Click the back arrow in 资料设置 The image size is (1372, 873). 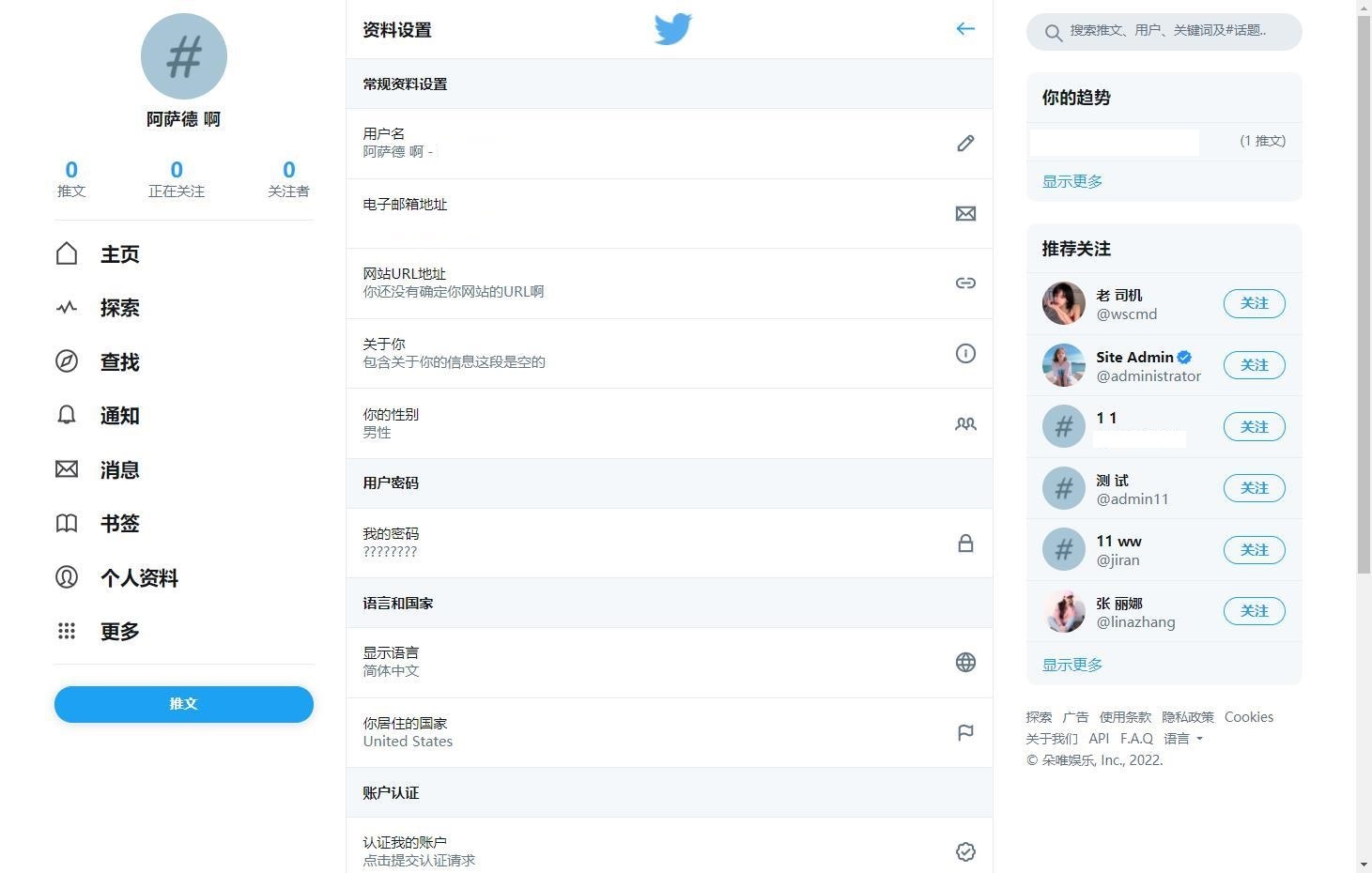click(965, 28)
